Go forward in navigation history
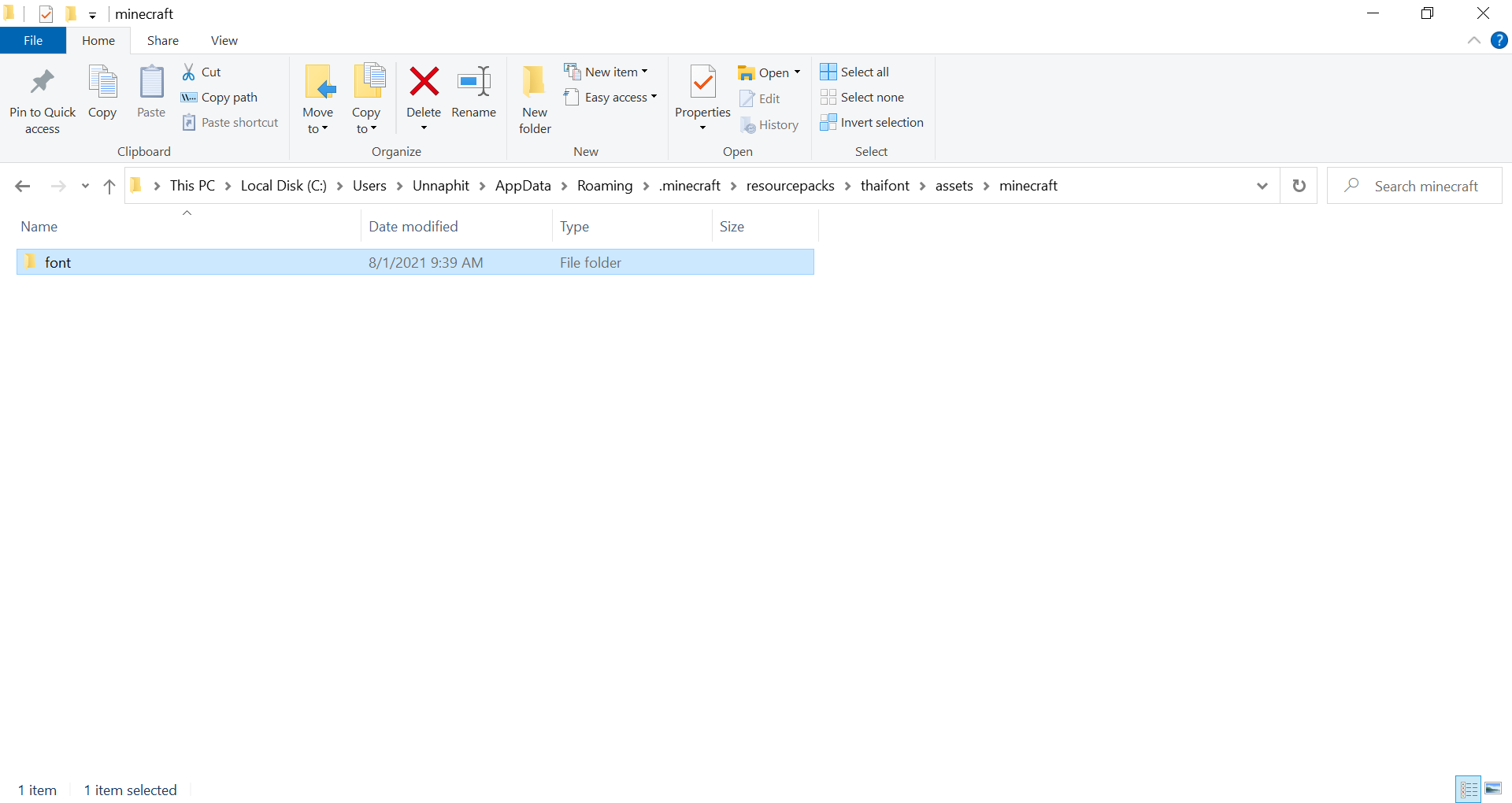 (58, 186)
